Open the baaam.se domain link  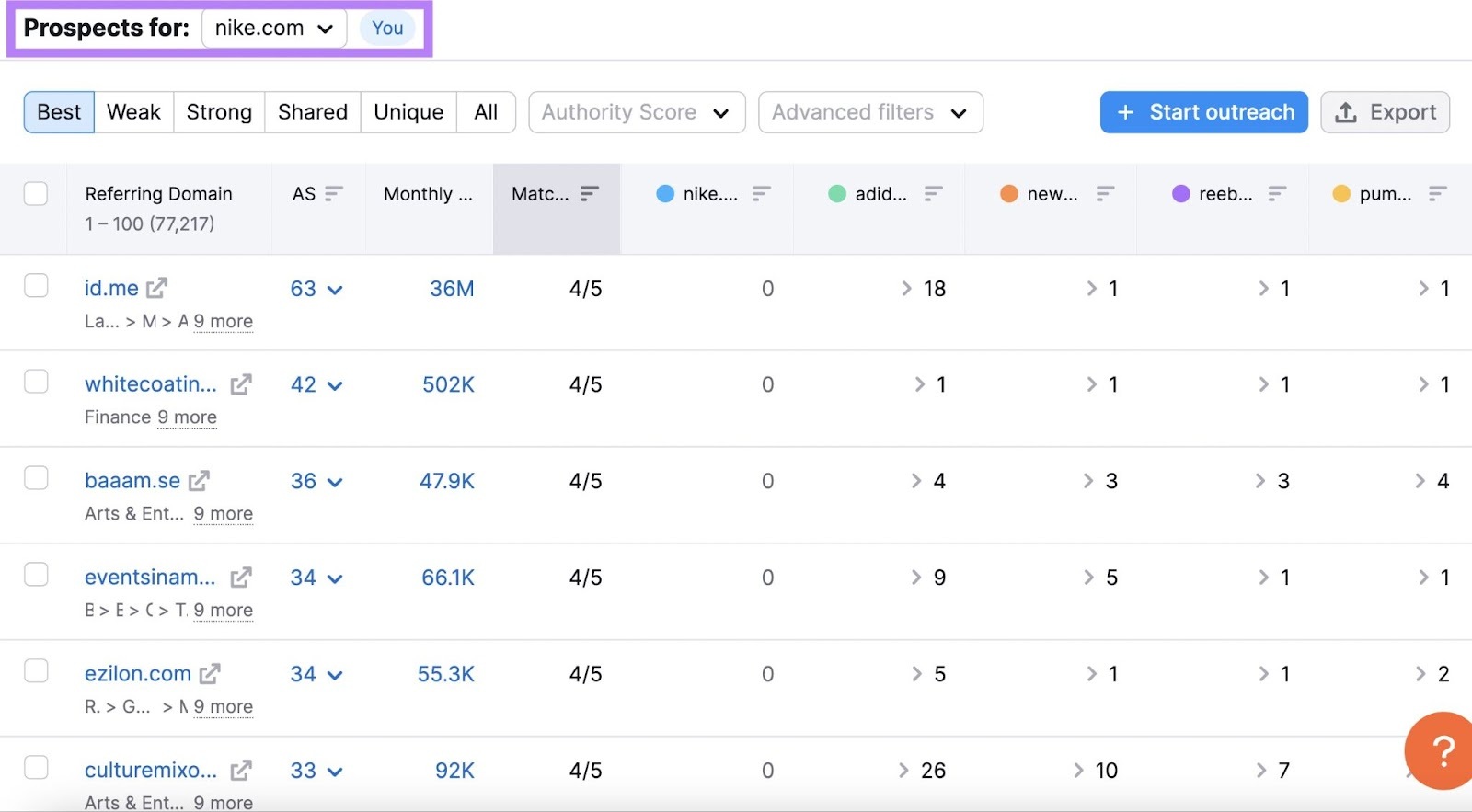[132, 481]
